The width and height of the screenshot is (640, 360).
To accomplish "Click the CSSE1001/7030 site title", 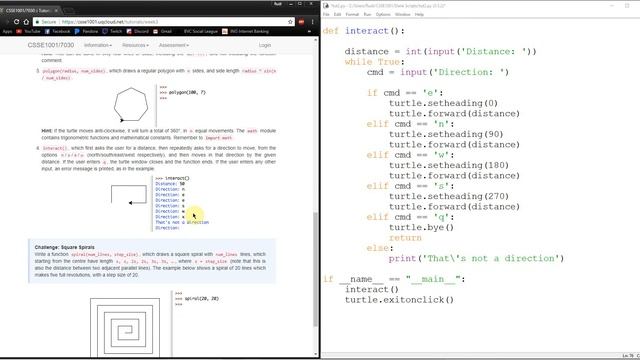I will 51,45.
